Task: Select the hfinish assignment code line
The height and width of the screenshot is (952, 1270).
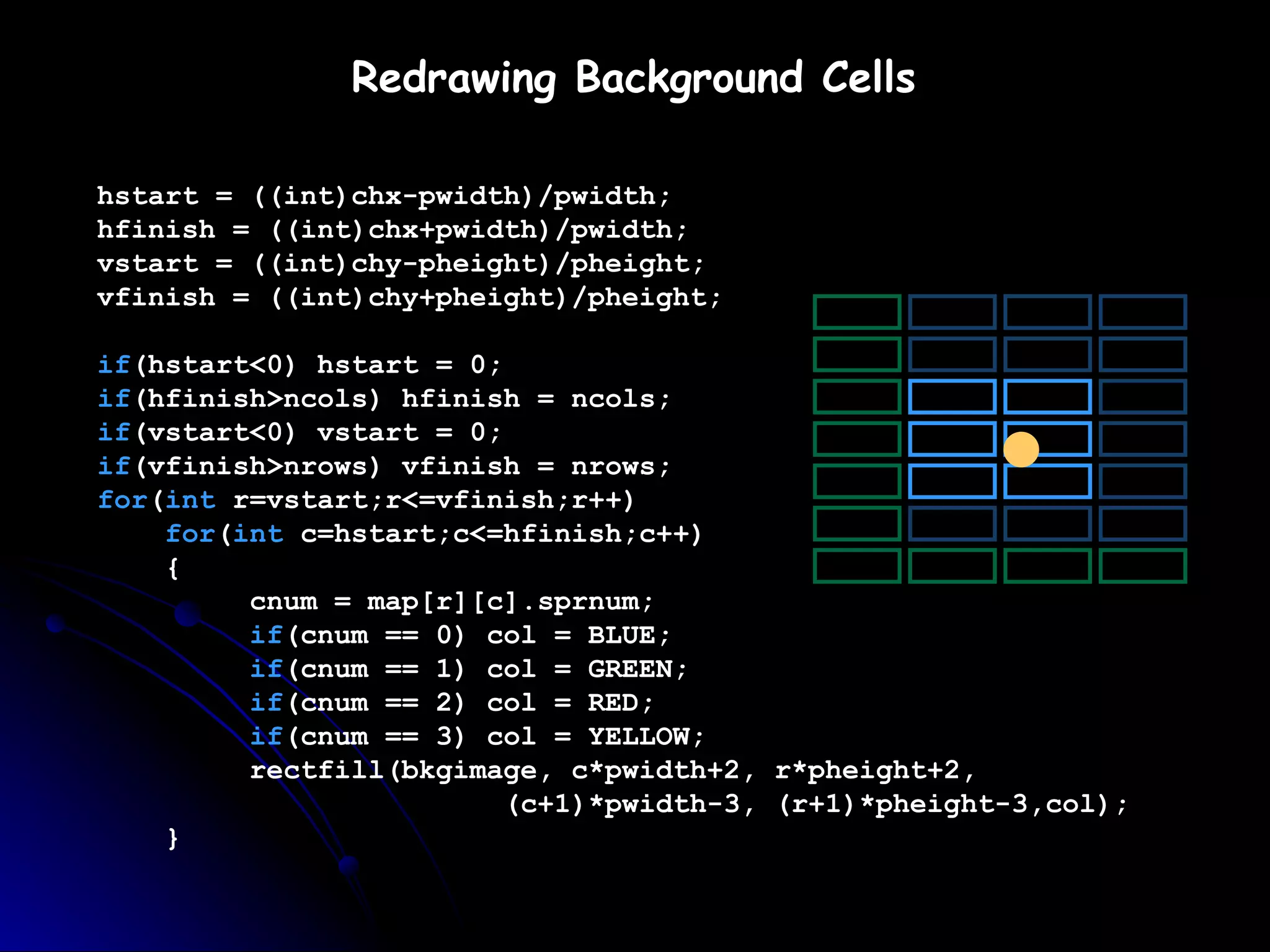Action: point(392,231)
